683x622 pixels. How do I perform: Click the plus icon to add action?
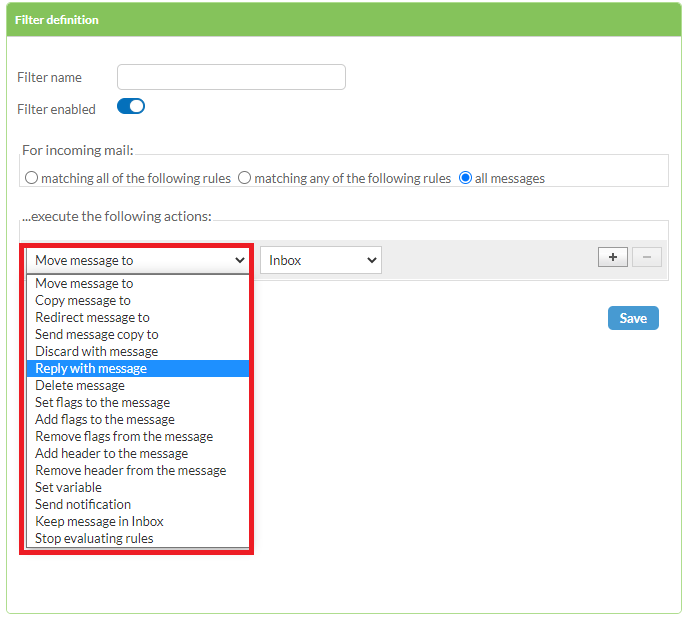pyautogui.click(x=612, y=257)
